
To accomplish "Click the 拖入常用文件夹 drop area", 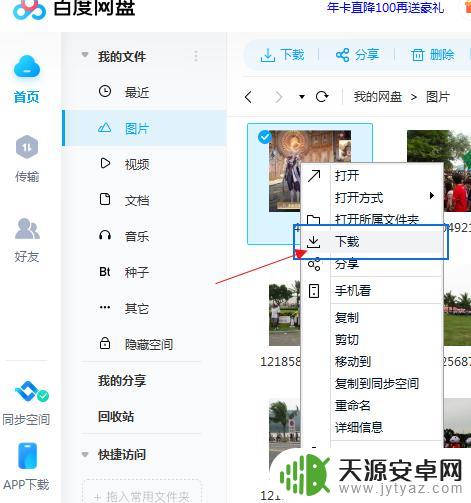I will click(142, 491).
